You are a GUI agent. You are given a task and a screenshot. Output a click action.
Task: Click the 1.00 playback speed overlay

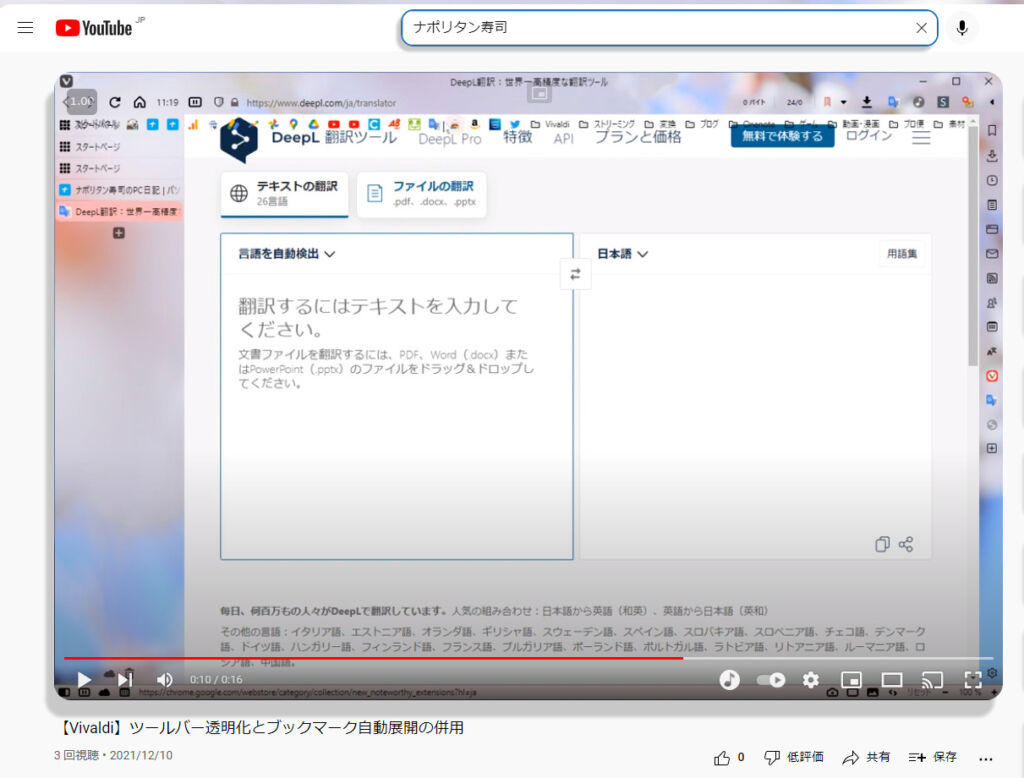click(x=82, y=101)
